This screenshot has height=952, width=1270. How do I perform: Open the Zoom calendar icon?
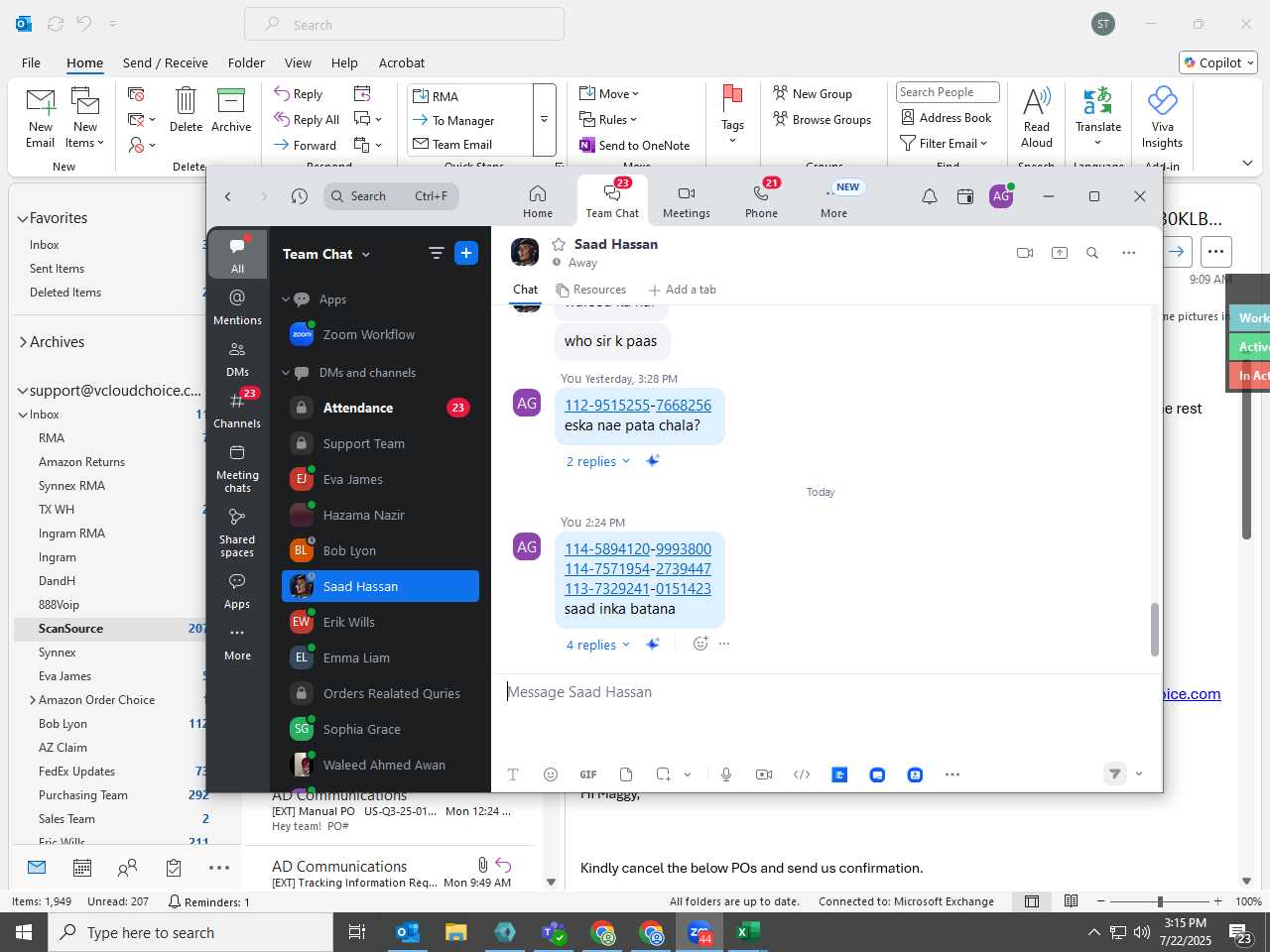click(x=965, y=196)
